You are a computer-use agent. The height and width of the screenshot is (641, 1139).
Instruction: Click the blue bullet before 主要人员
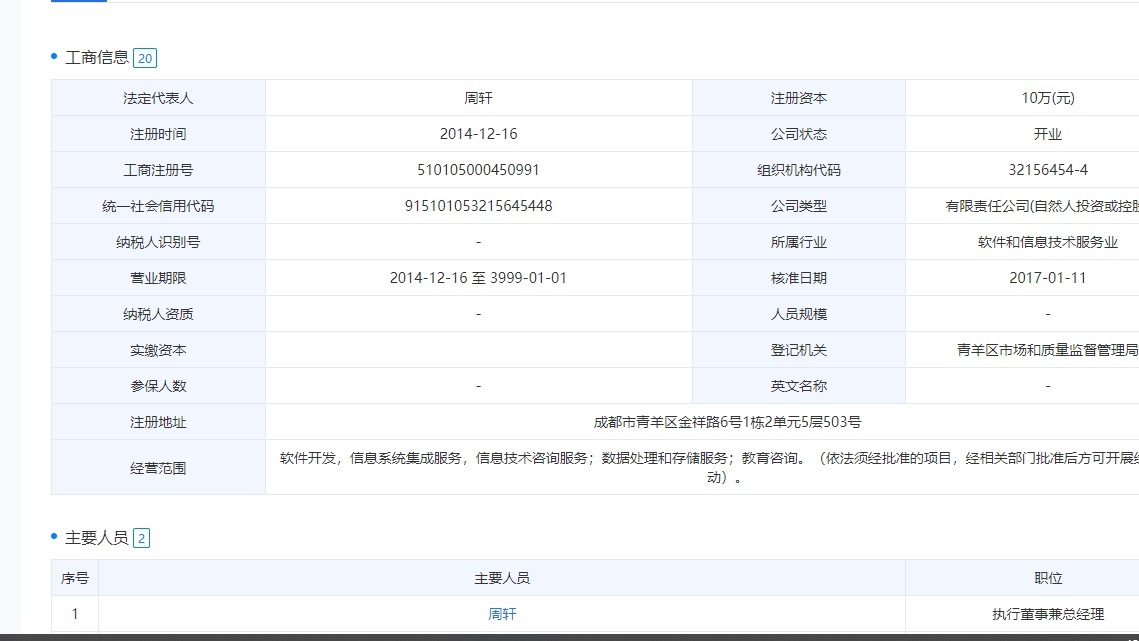tap(55, 537)
